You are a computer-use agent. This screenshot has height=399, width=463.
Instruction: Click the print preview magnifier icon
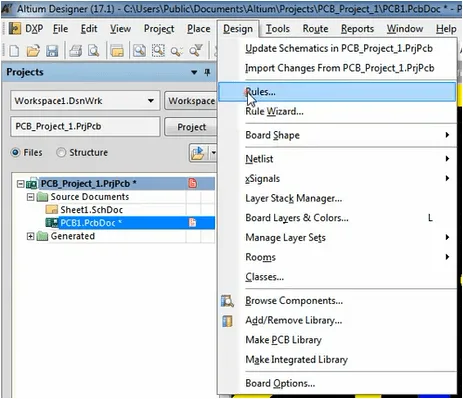pyautogui.click(x=94, y=51)
